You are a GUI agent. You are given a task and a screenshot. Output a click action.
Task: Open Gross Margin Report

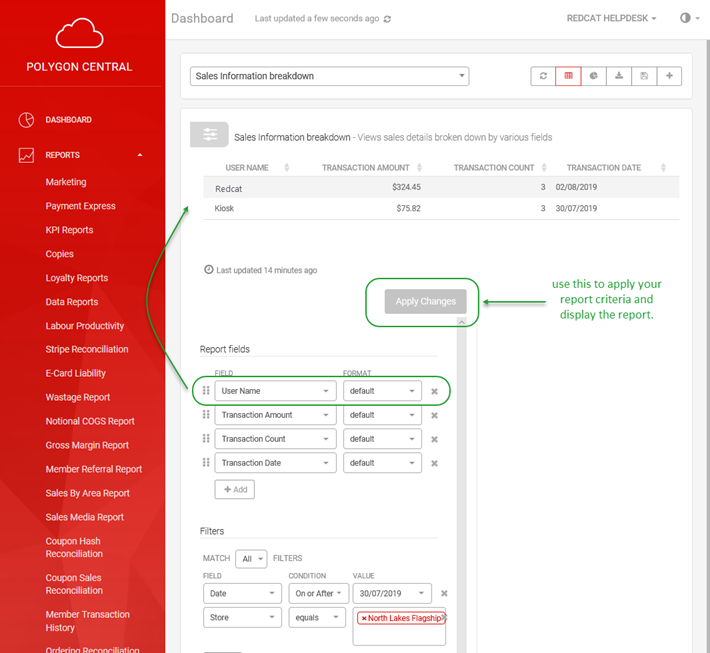[87, 445]
